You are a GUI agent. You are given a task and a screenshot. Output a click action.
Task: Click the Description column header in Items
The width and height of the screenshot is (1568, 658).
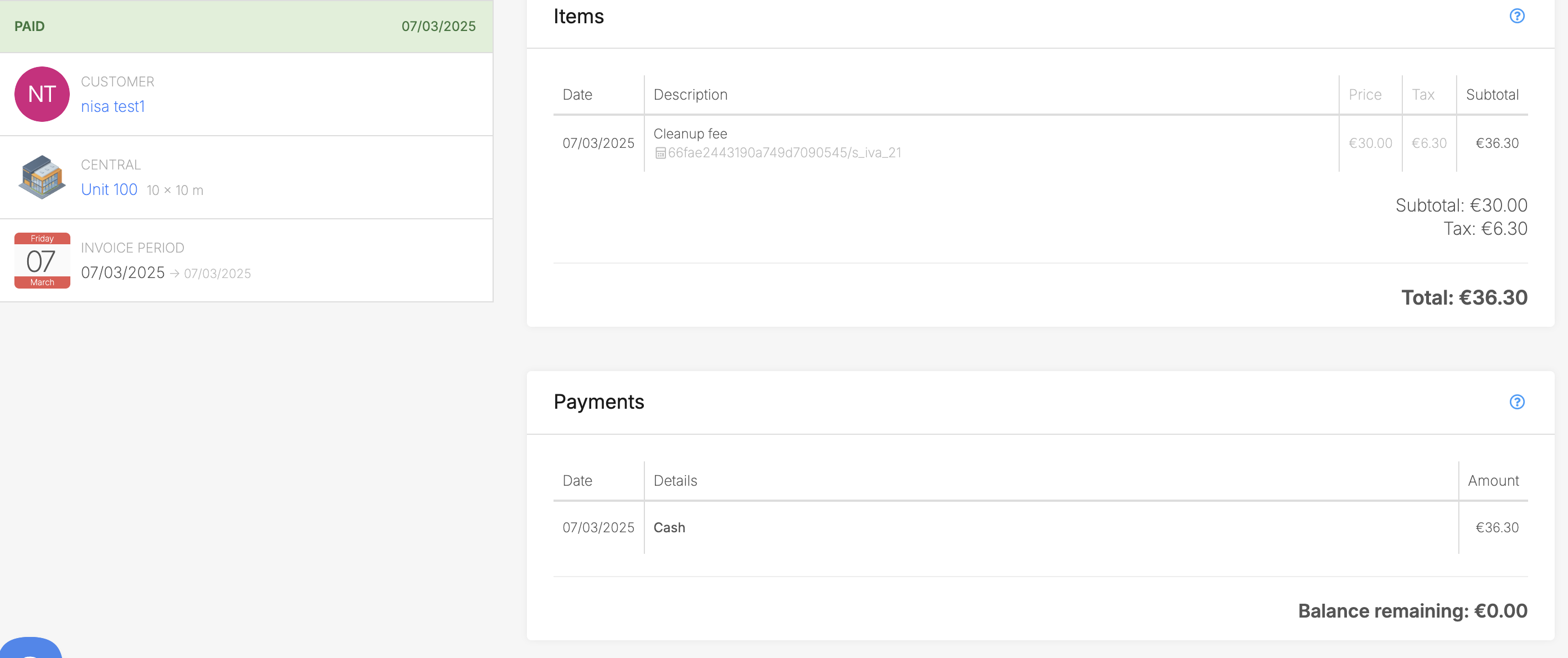pyautogui.click(x=690, y=95)
